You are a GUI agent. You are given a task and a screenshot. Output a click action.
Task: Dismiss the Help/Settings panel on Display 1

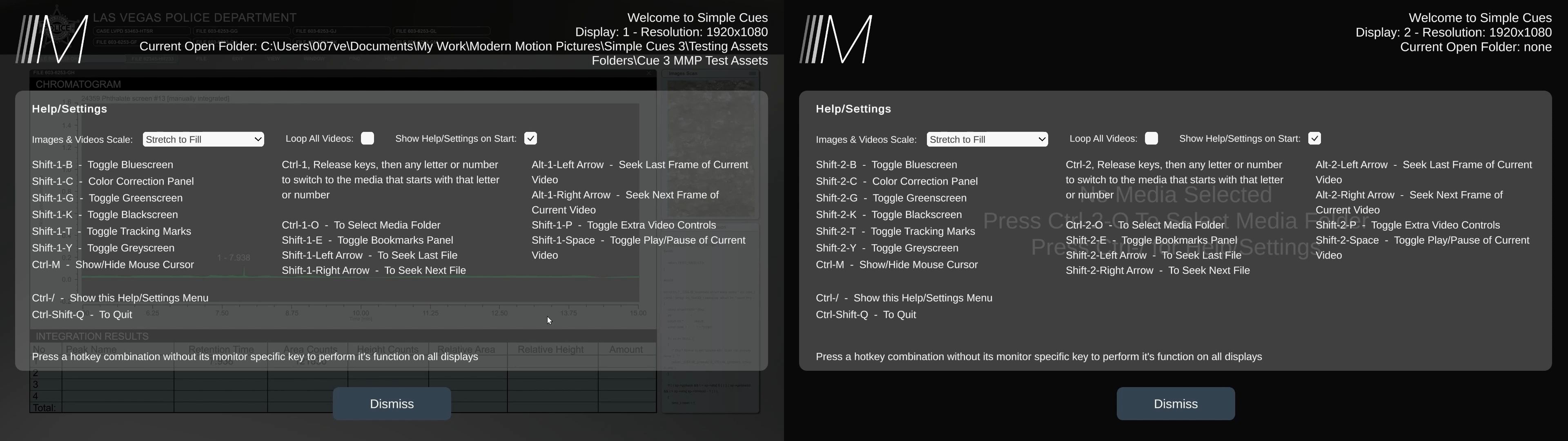(x=392, y=404)
